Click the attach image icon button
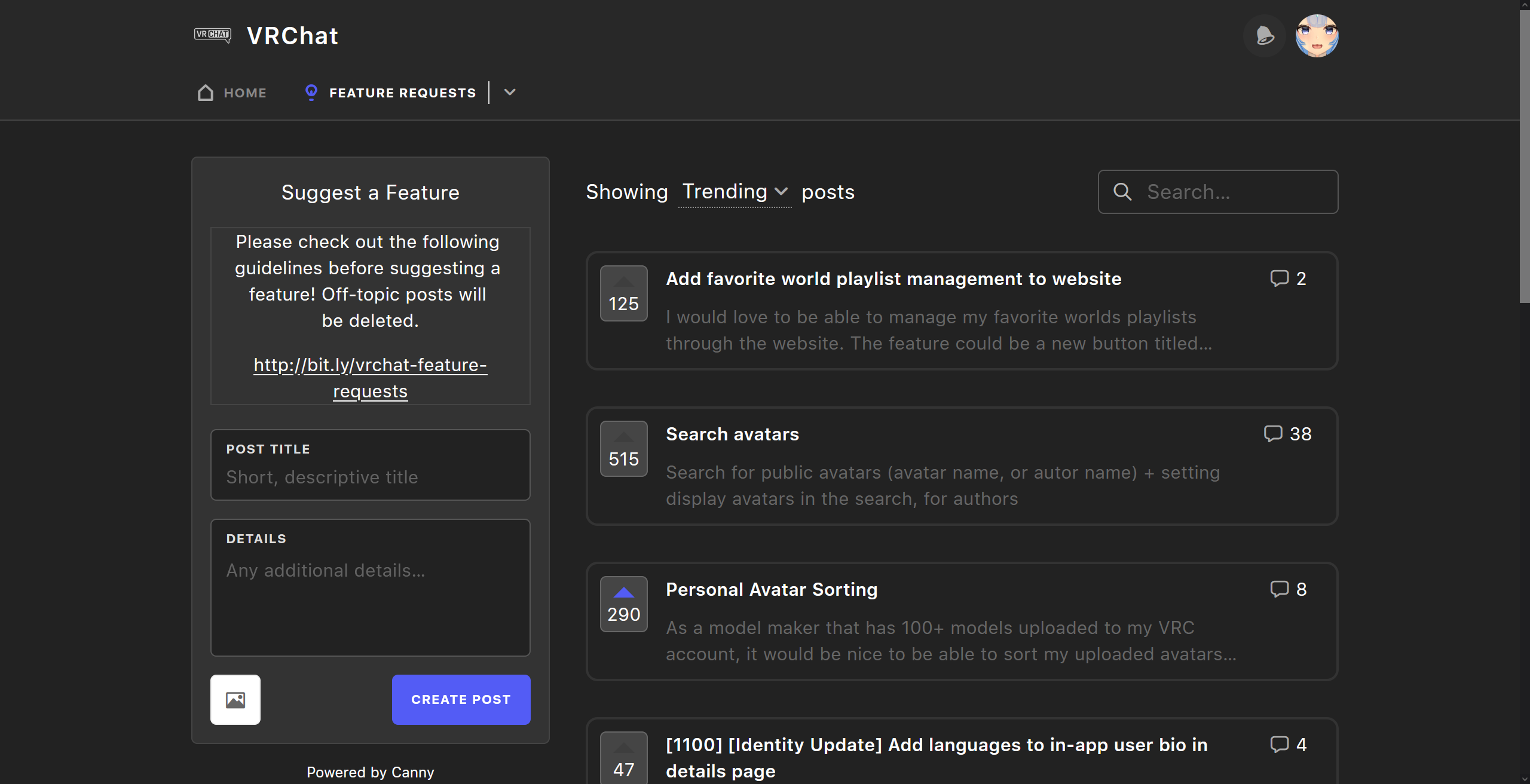 point(235,700)
